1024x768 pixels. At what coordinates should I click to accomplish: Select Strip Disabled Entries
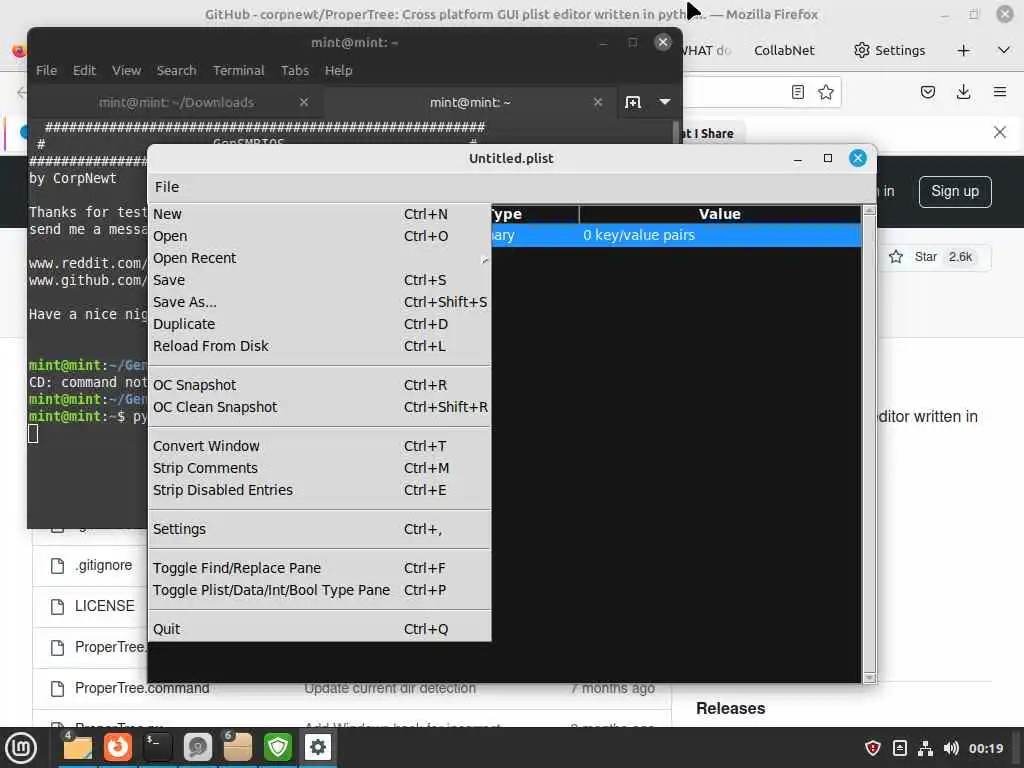tap(319, 490)
